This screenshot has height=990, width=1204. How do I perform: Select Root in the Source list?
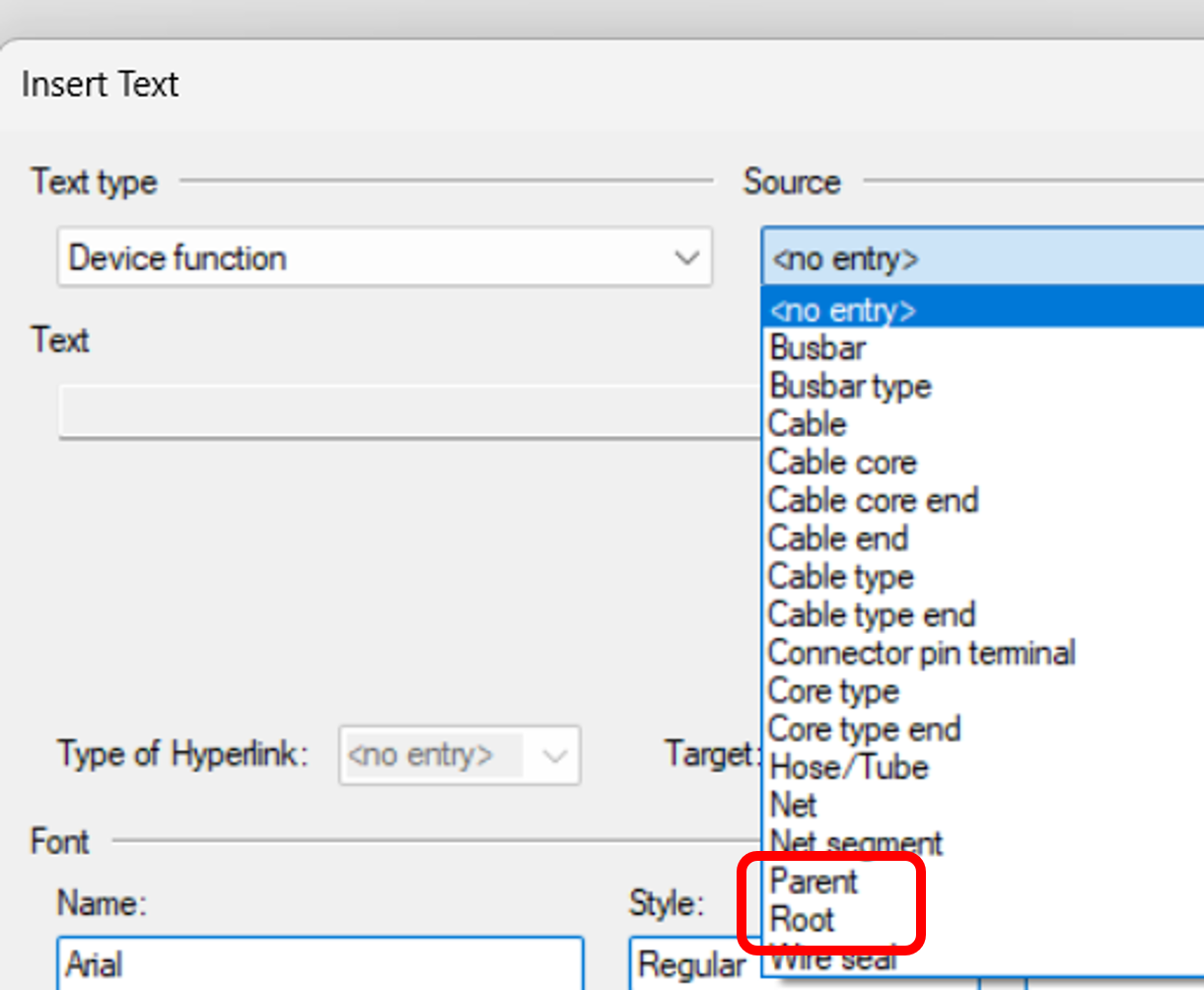click(x=982, y=920)
